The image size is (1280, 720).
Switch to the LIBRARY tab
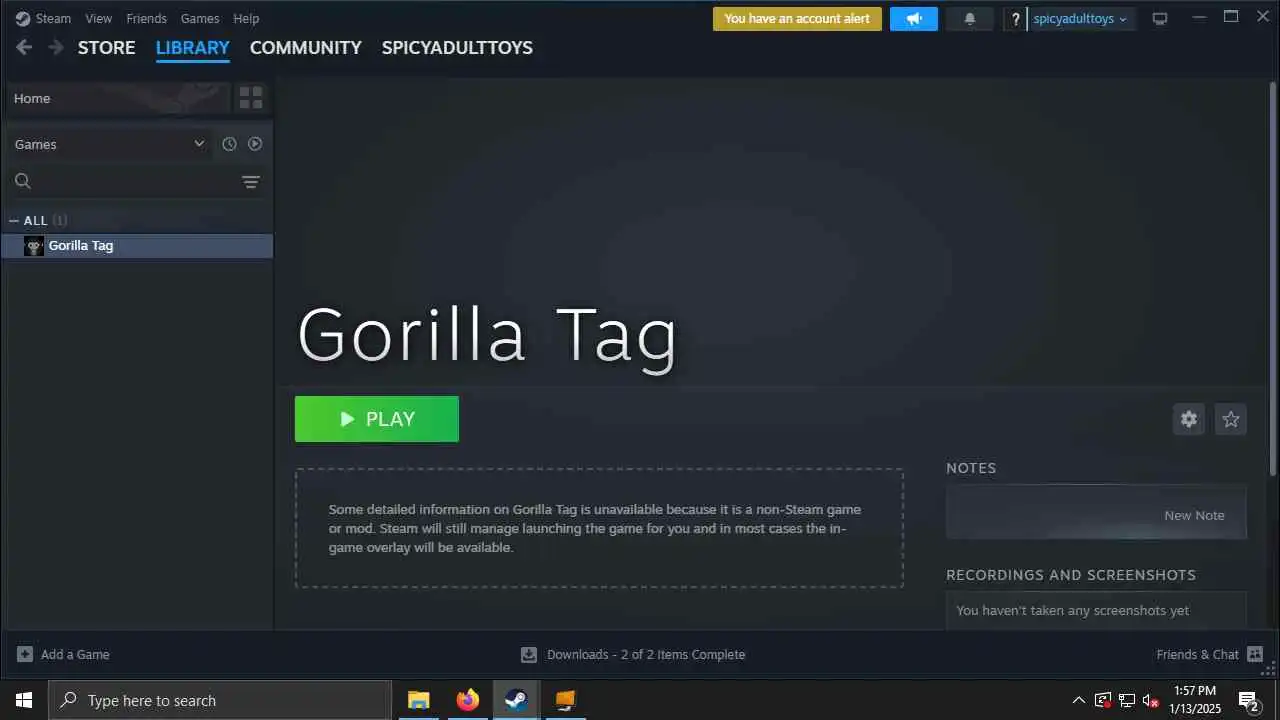tap(193, 47)
